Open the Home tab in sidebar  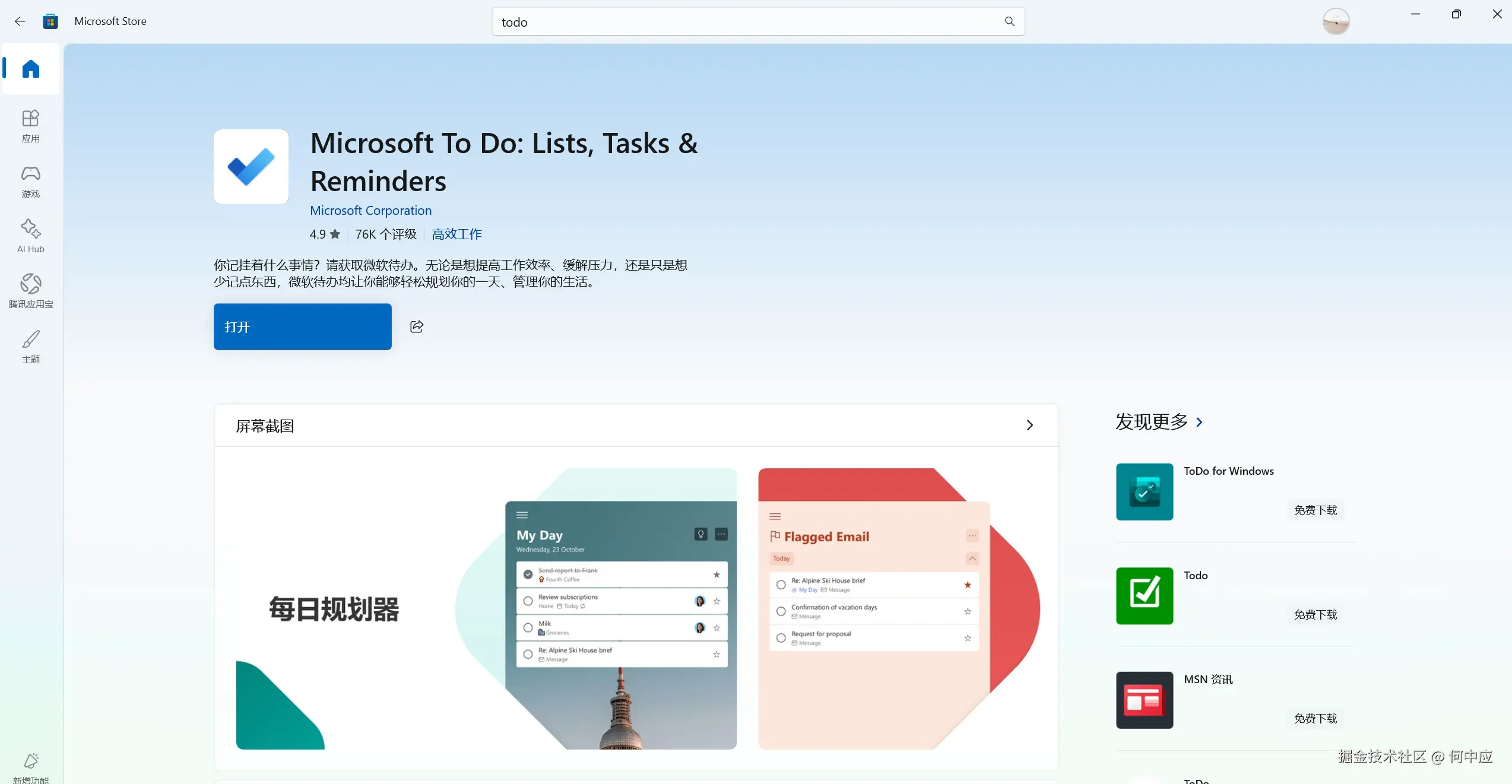tap(31, 69)
